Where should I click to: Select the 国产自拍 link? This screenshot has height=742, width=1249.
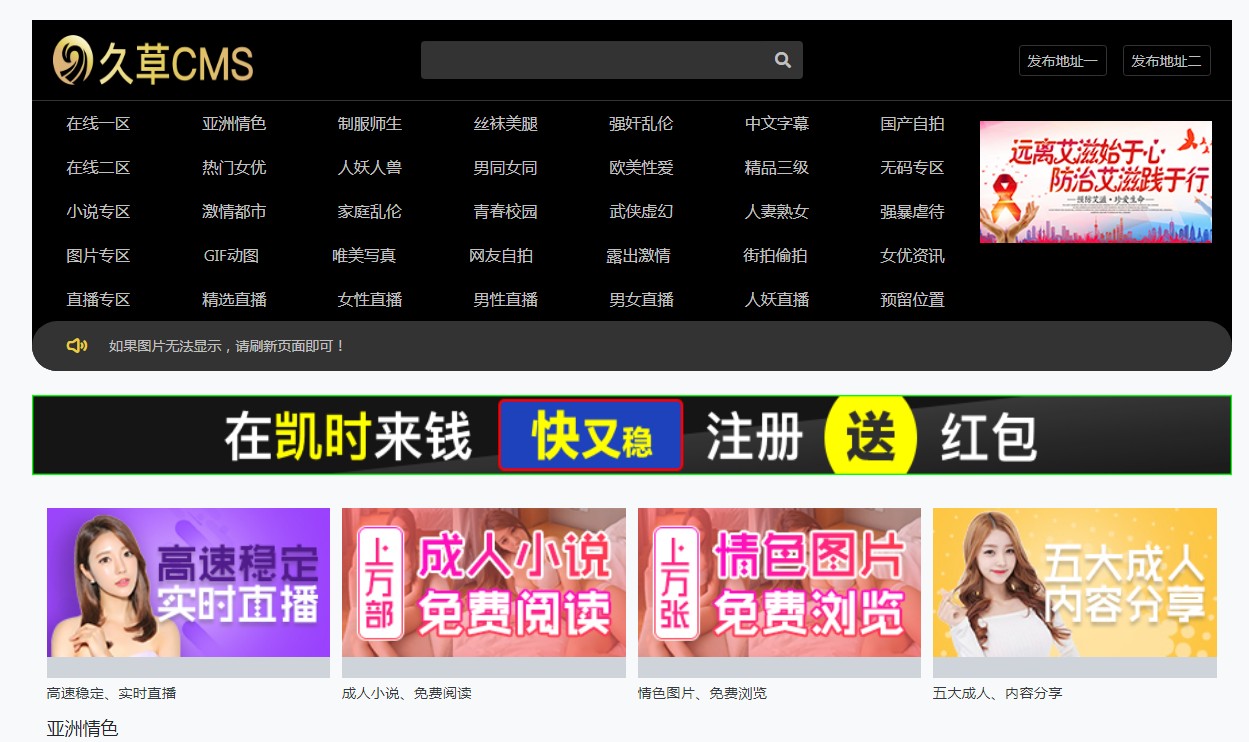(x=913, y=123)
